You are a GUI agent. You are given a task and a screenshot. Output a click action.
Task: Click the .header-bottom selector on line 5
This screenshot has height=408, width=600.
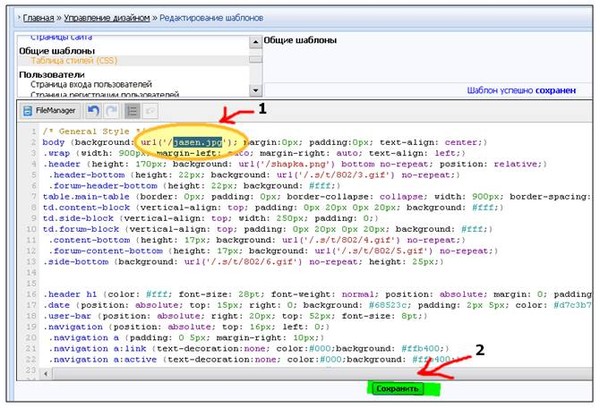pyautogui.click(x=86, y=175)
